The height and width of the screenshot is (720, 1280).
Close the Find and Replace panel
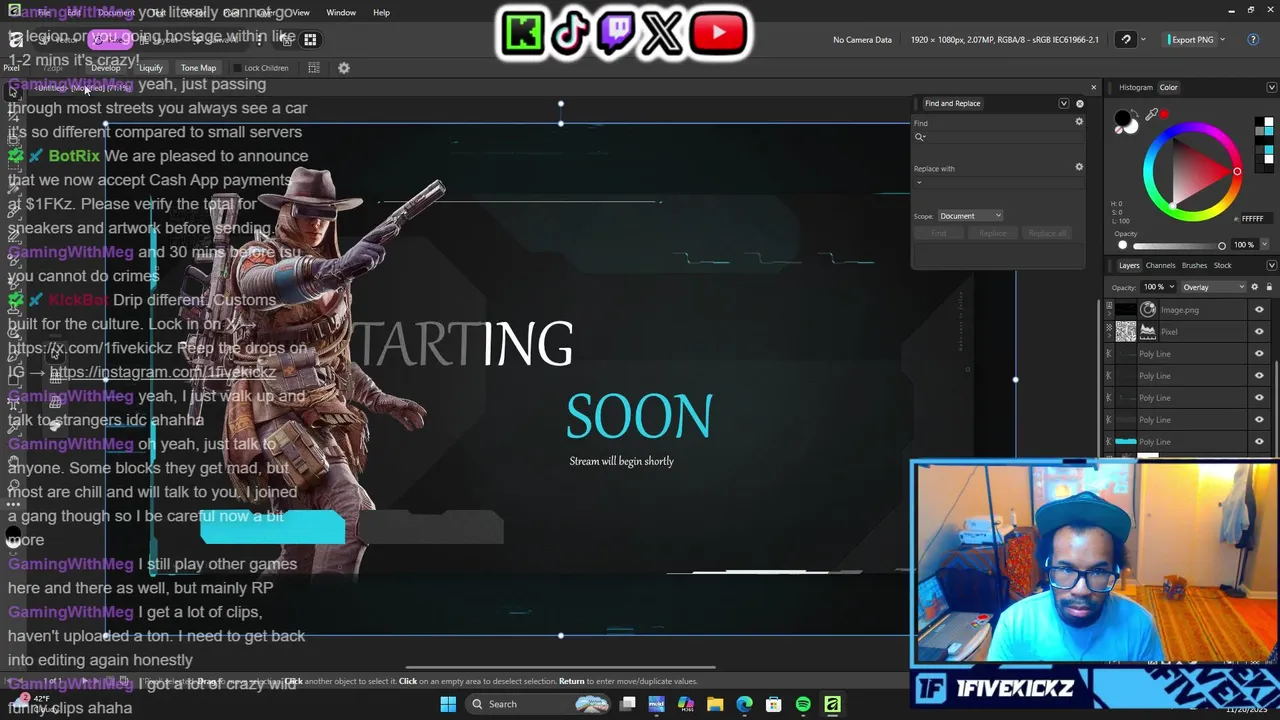(x=1079, y=103)
